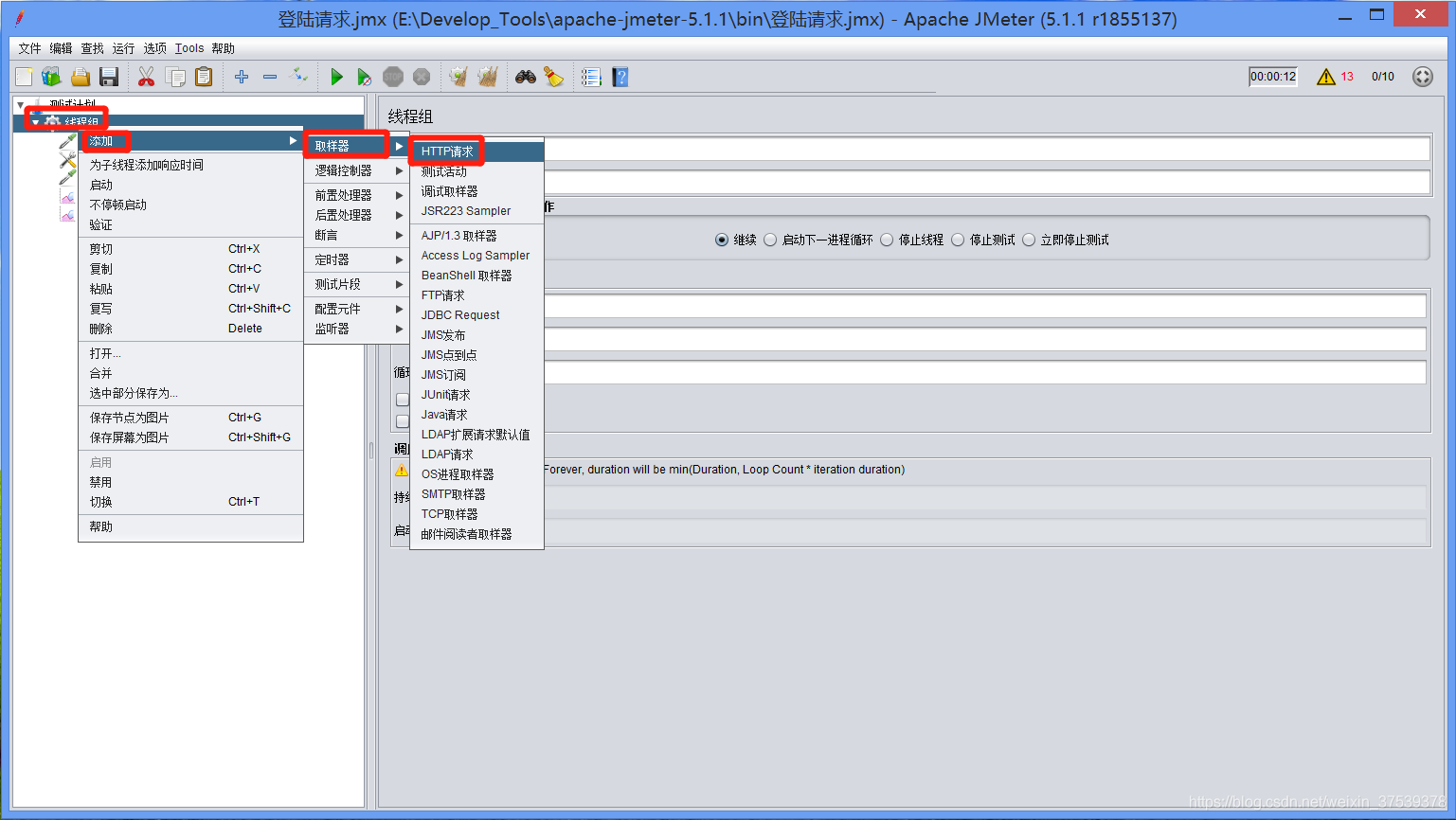Open the 帮助 menu in menu bar
Viewport: 1456px width, 820px height.
point(223,48)
